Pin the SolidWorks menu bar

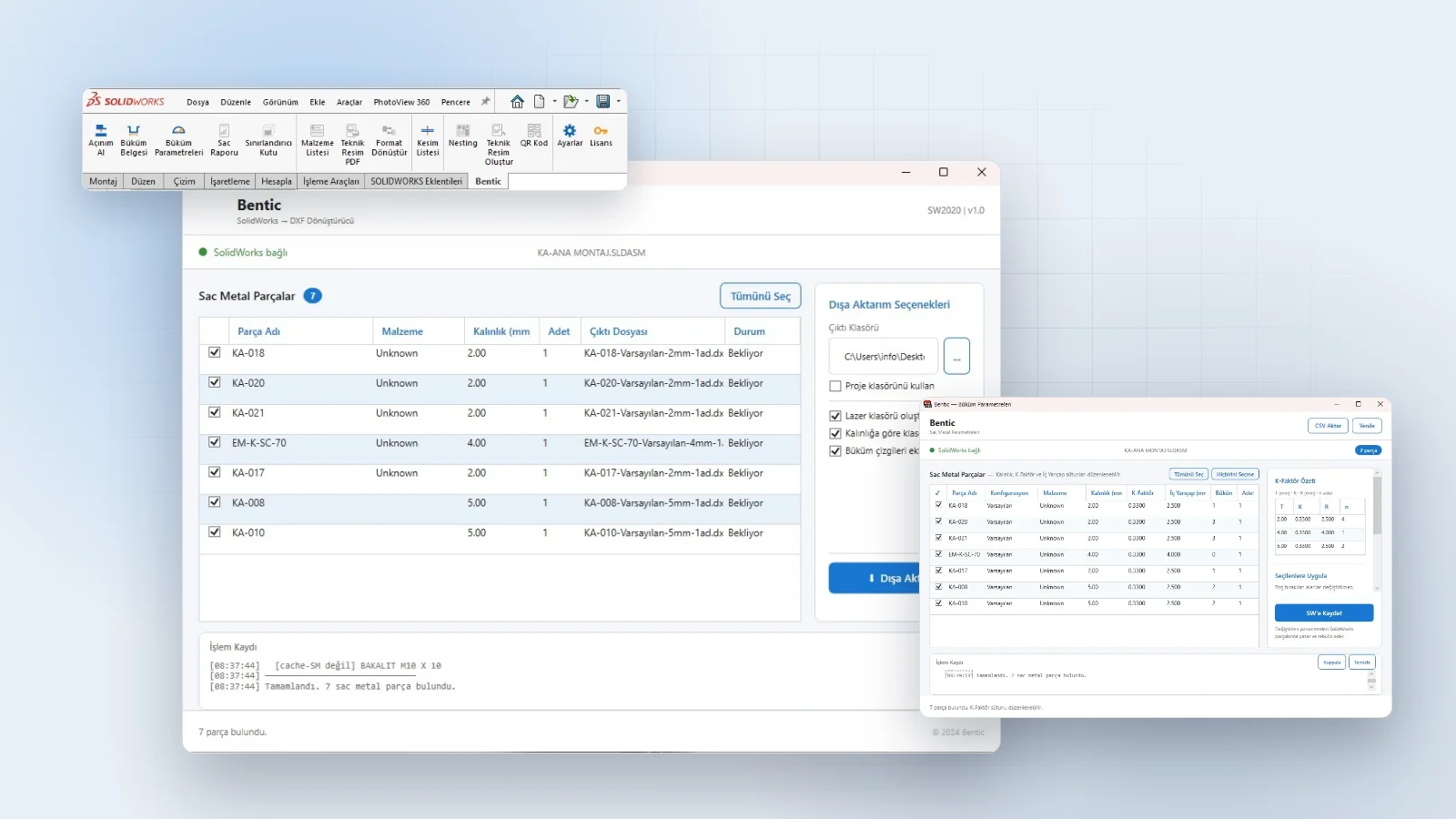point(485,102)
